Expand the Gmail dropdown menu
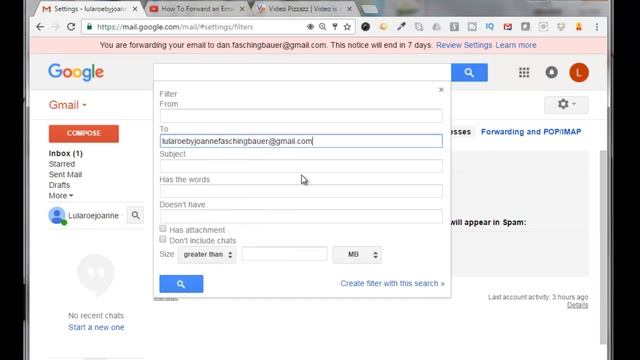 pos(68,105)
